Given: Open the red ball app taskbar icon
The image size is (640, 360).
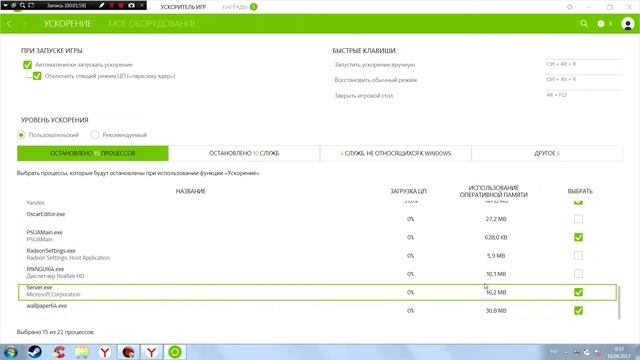Looking at the screenshot, I should coord(129,352).
